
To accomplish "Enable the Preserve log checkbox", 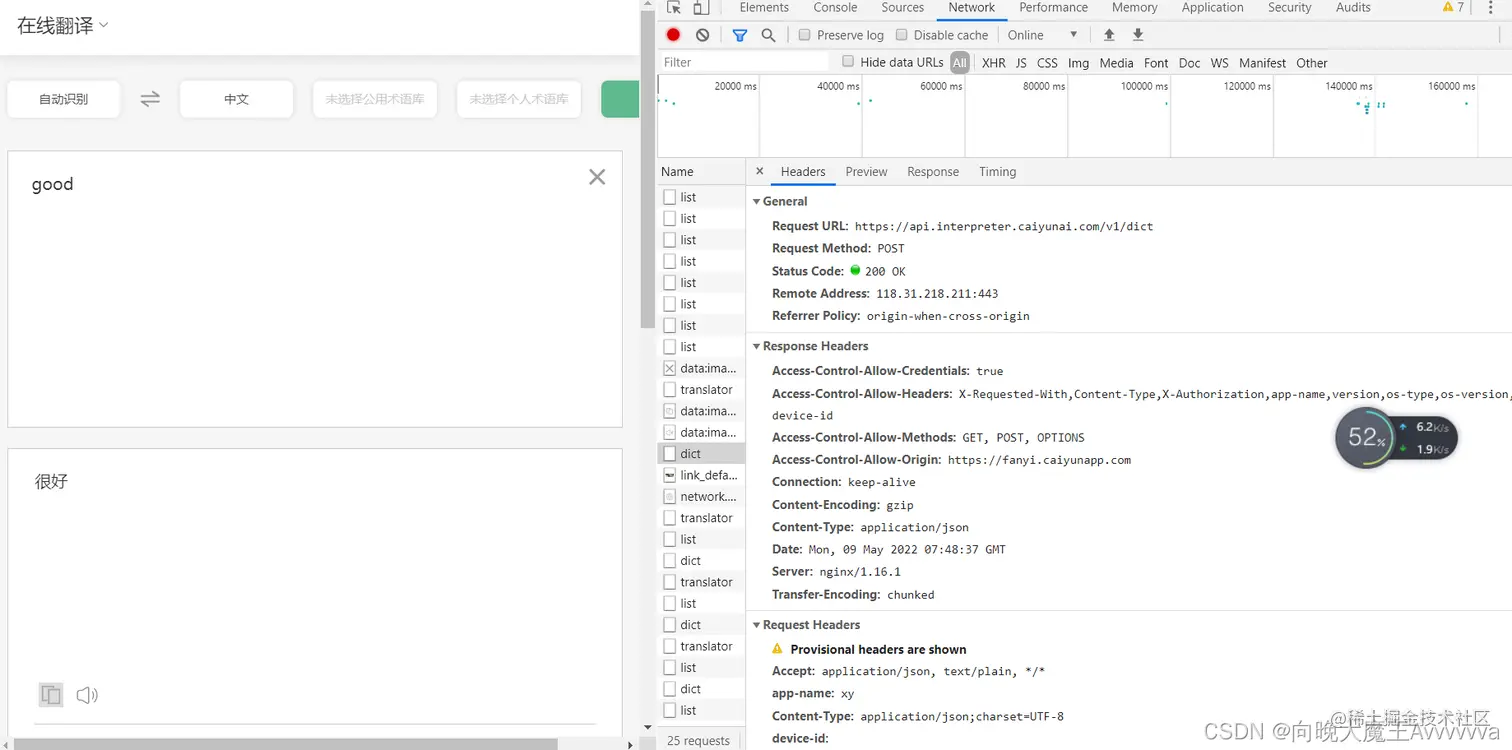I will coord(804,35).
